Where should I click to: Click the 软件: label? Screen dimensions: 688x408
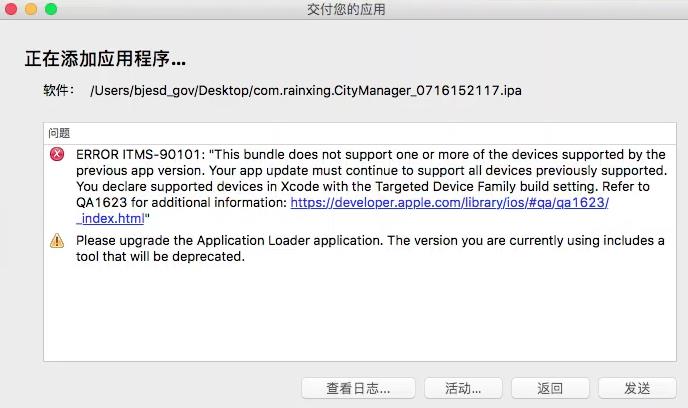point(58,90)
